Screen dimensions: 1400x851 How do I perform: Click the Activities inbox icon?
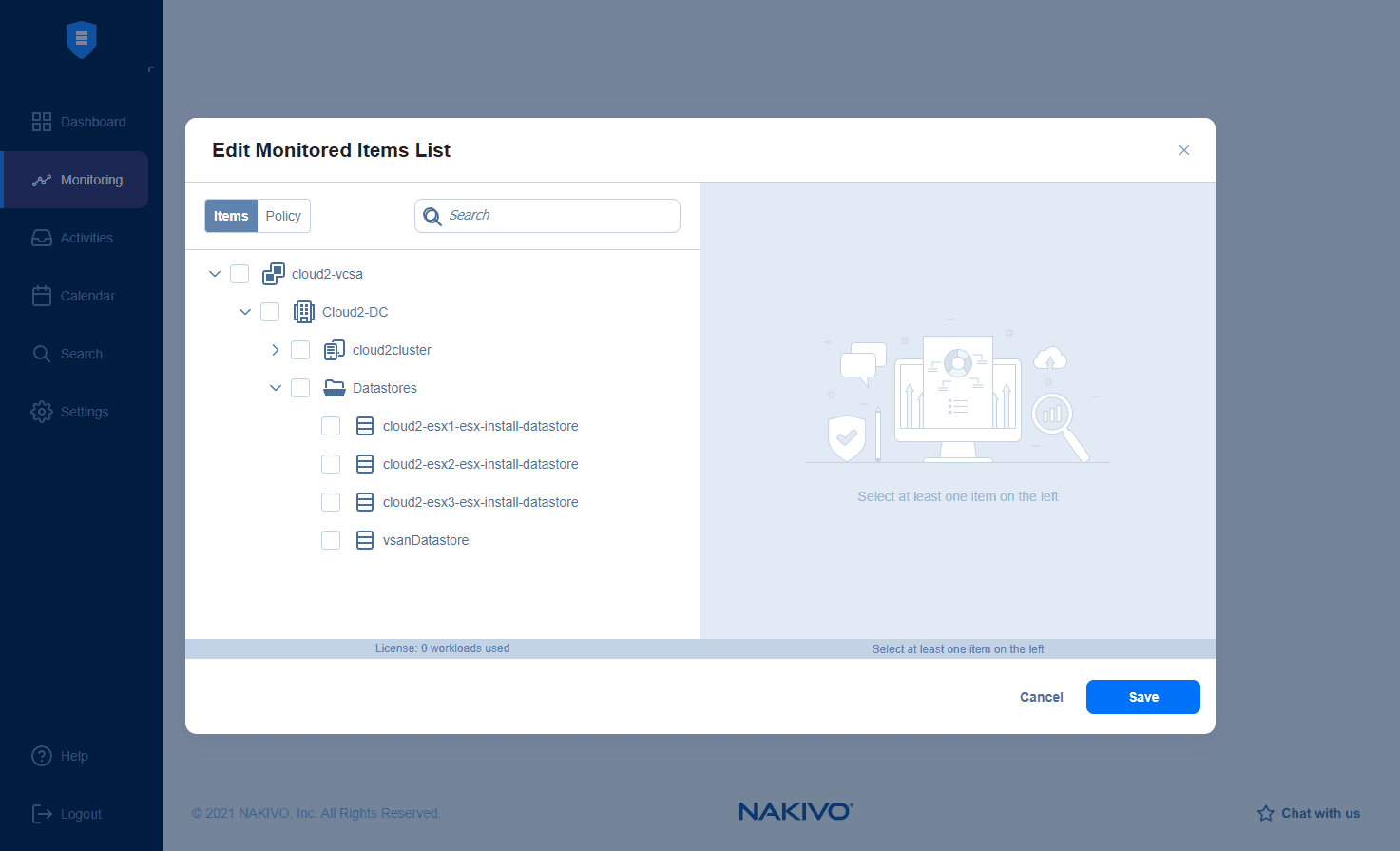pyautogui.click(x=42, y=238)
